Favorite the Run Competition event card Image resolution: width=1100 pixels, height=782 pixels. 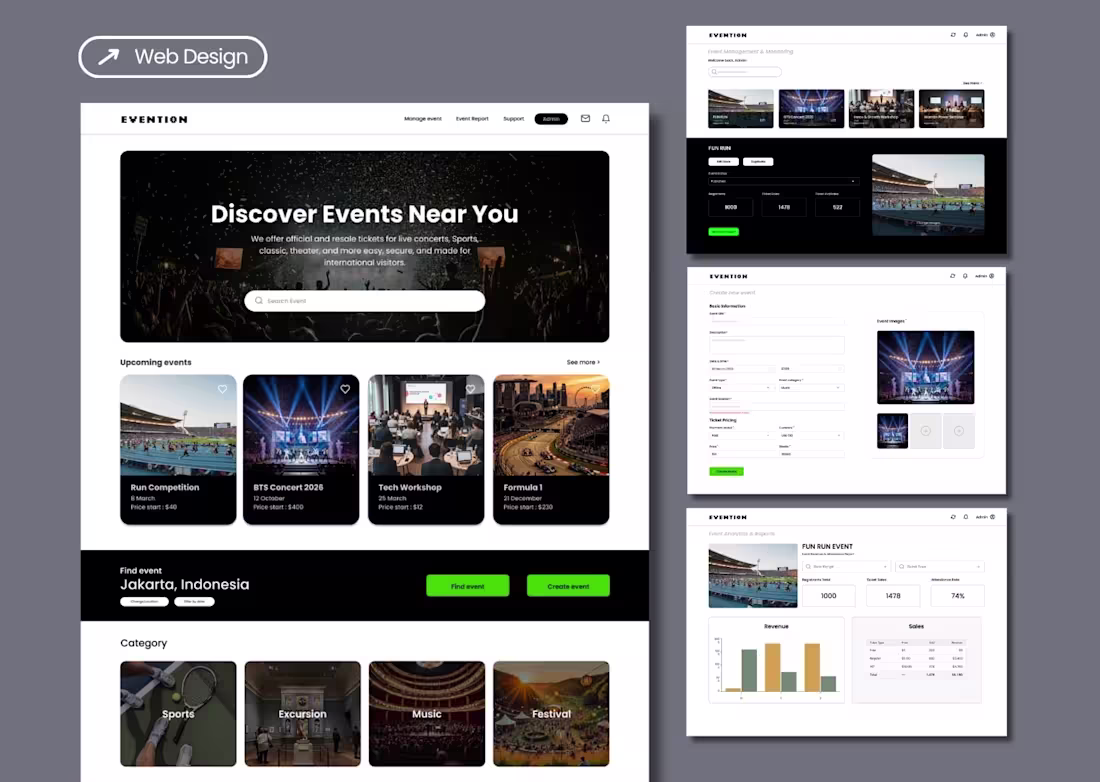221,389
